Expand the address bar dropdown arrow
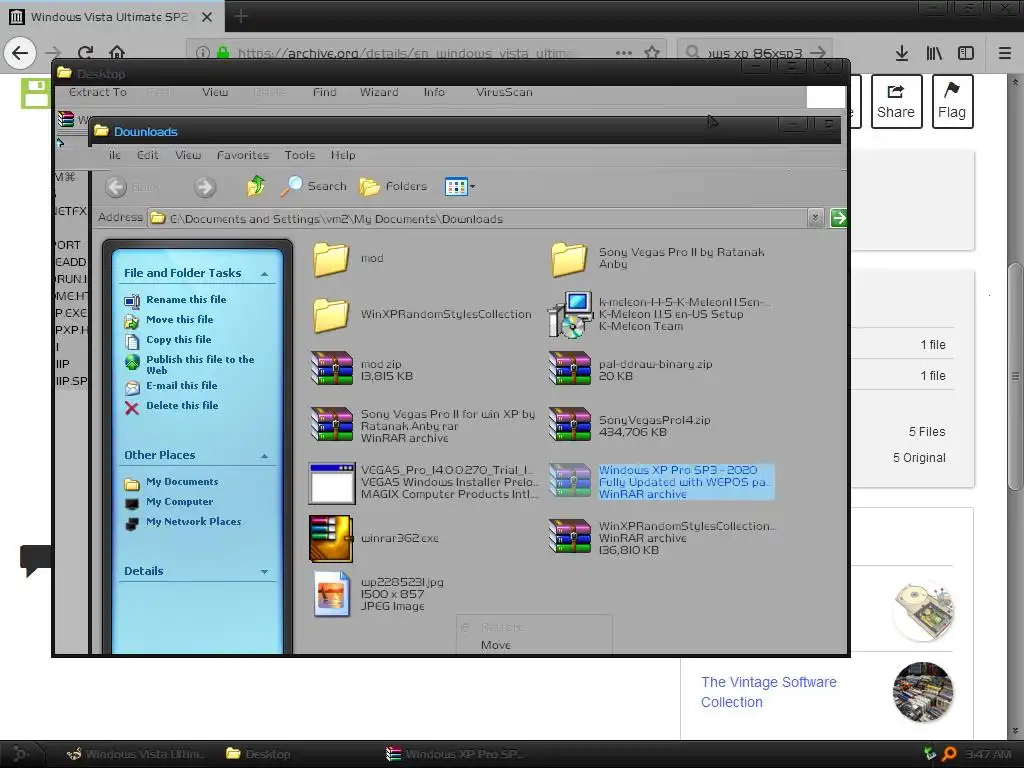 (x=815, y=218)
